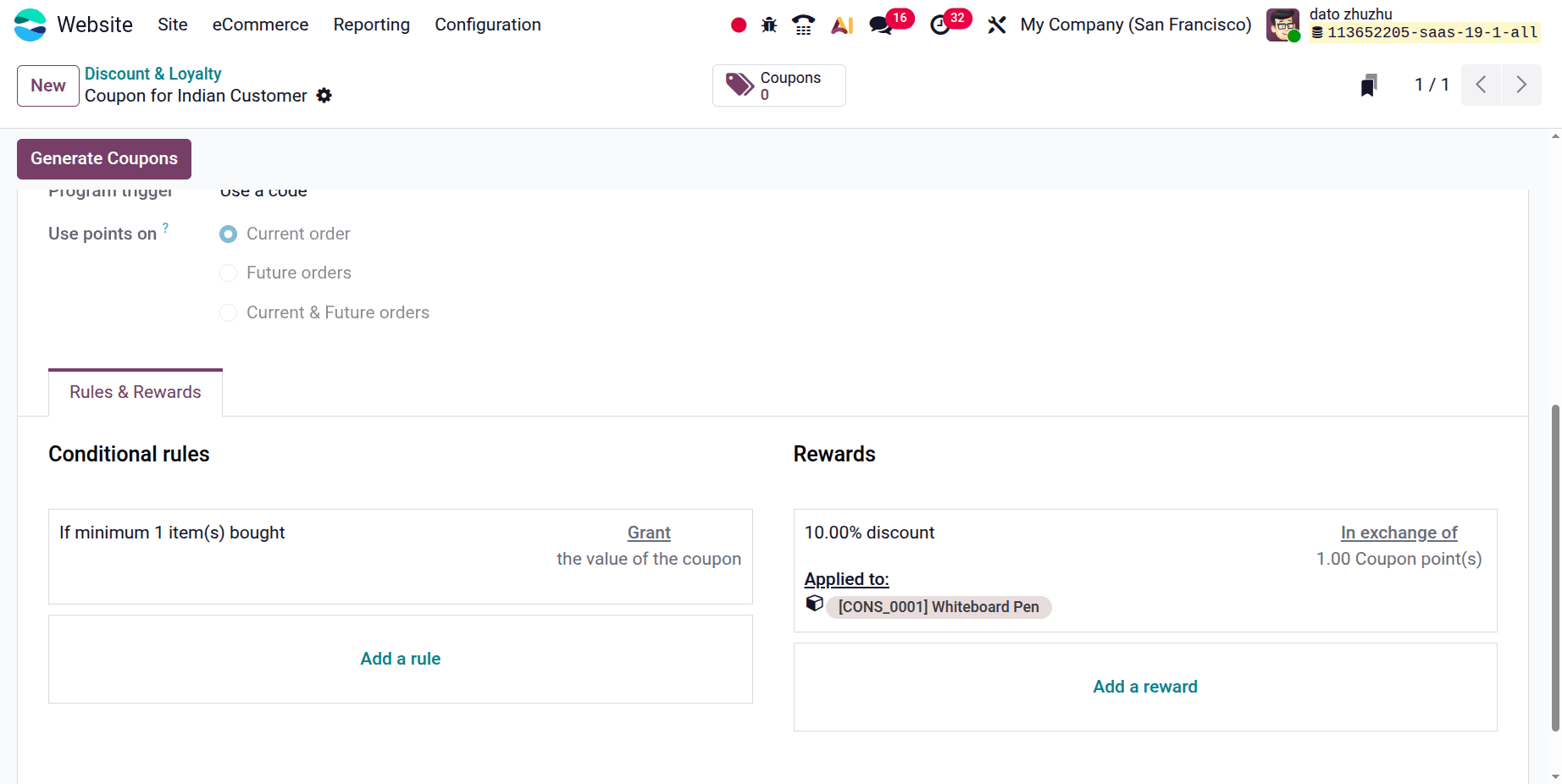Go to previous record arrow
This screenshot has width=1562, height=784.
point(1482,85)
